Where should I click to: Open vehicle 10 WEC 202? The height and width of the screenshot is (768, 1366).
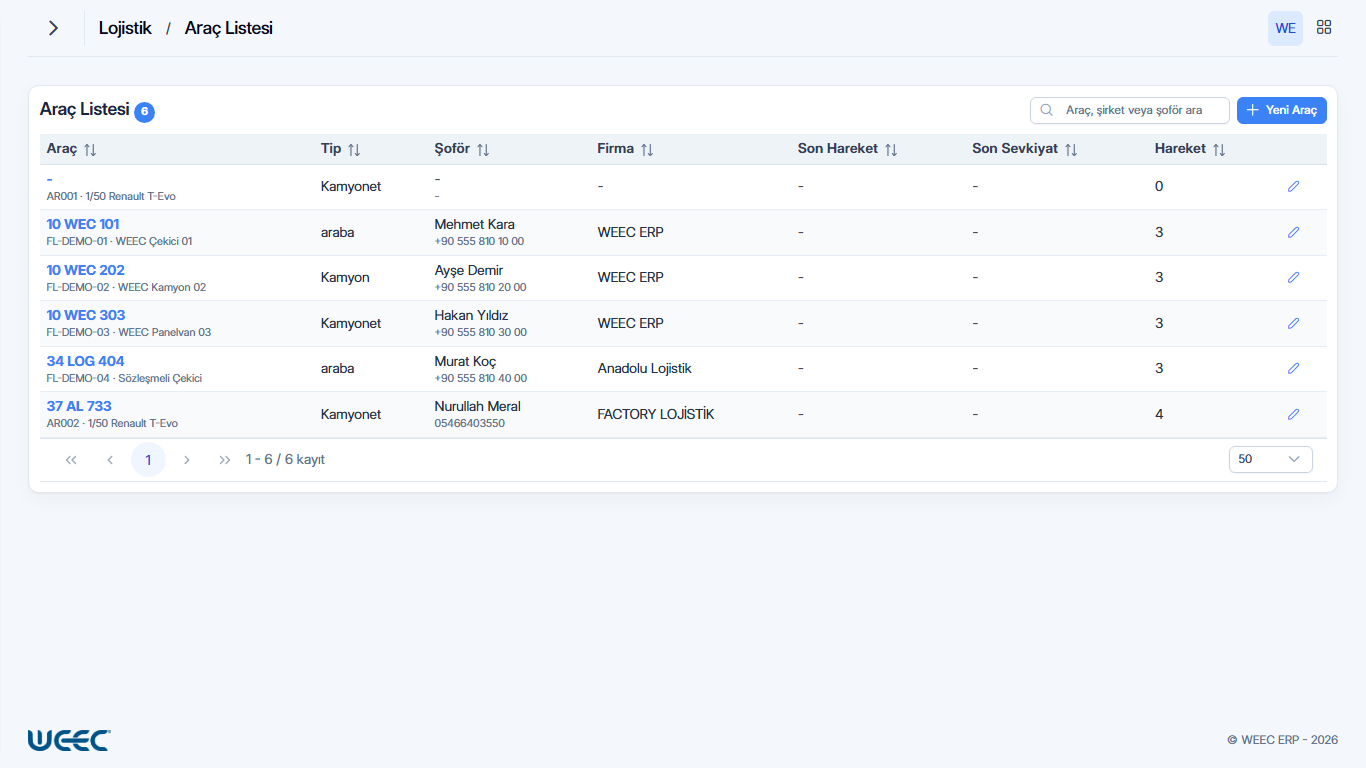(86, 270)
